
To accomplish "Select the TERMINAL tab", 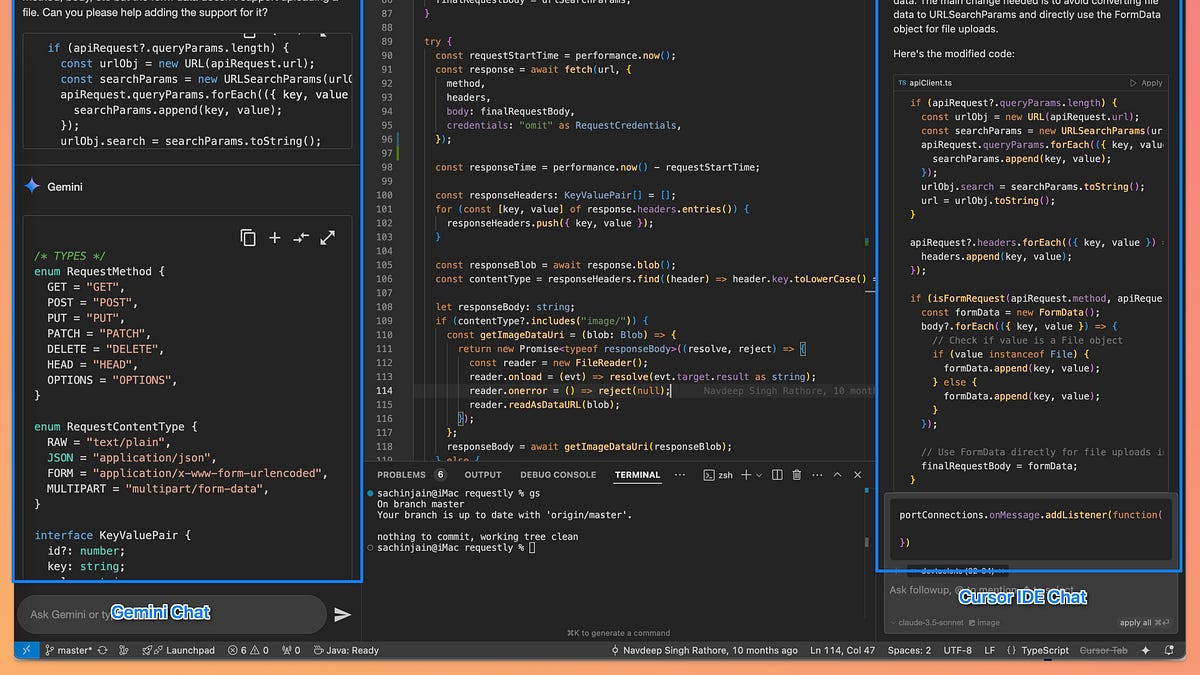I will pos(637,475).
